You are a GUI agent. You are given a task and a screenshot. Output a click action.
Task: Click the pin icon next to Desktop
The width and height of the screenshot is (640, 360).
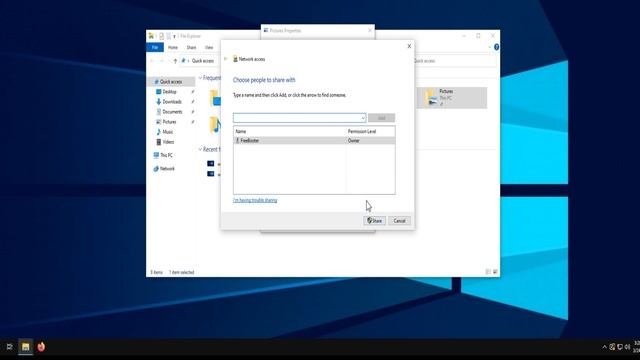pos(192,92)
